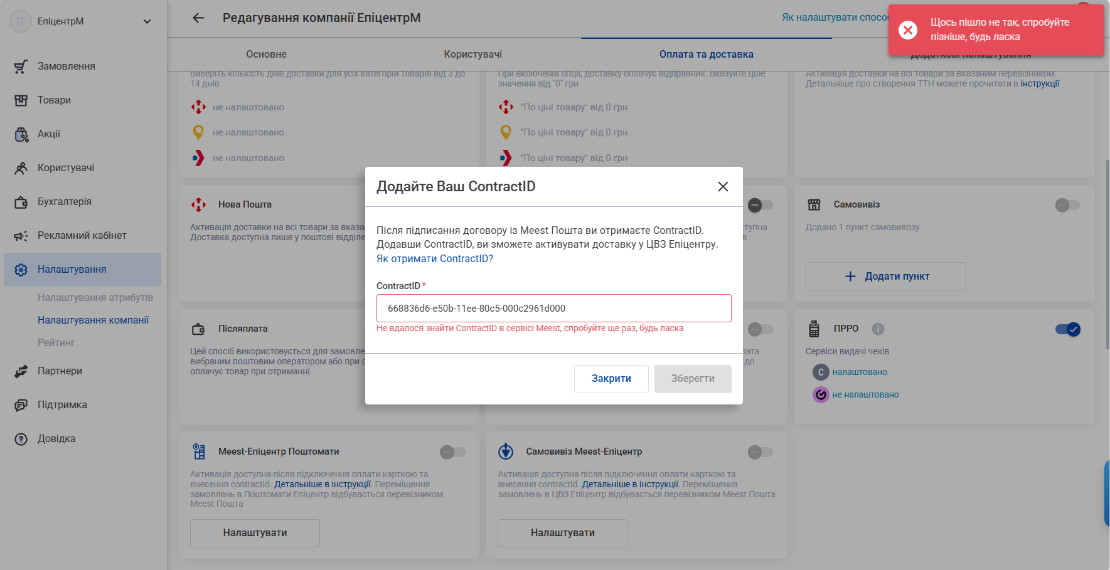1110x570 pixels.
Task: Click the Закрити button
Action: (612, 379)
